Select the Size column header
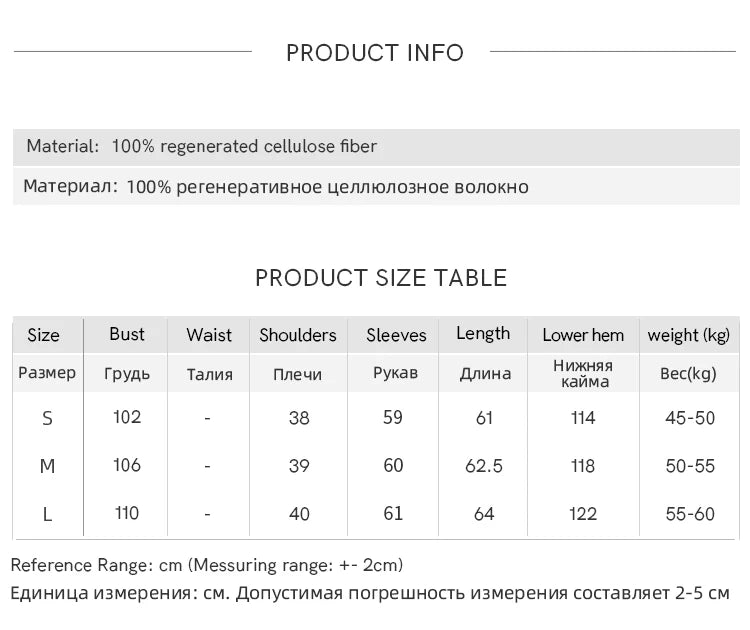The height and width of the screenshot is (630, 750). pos(44,335)
